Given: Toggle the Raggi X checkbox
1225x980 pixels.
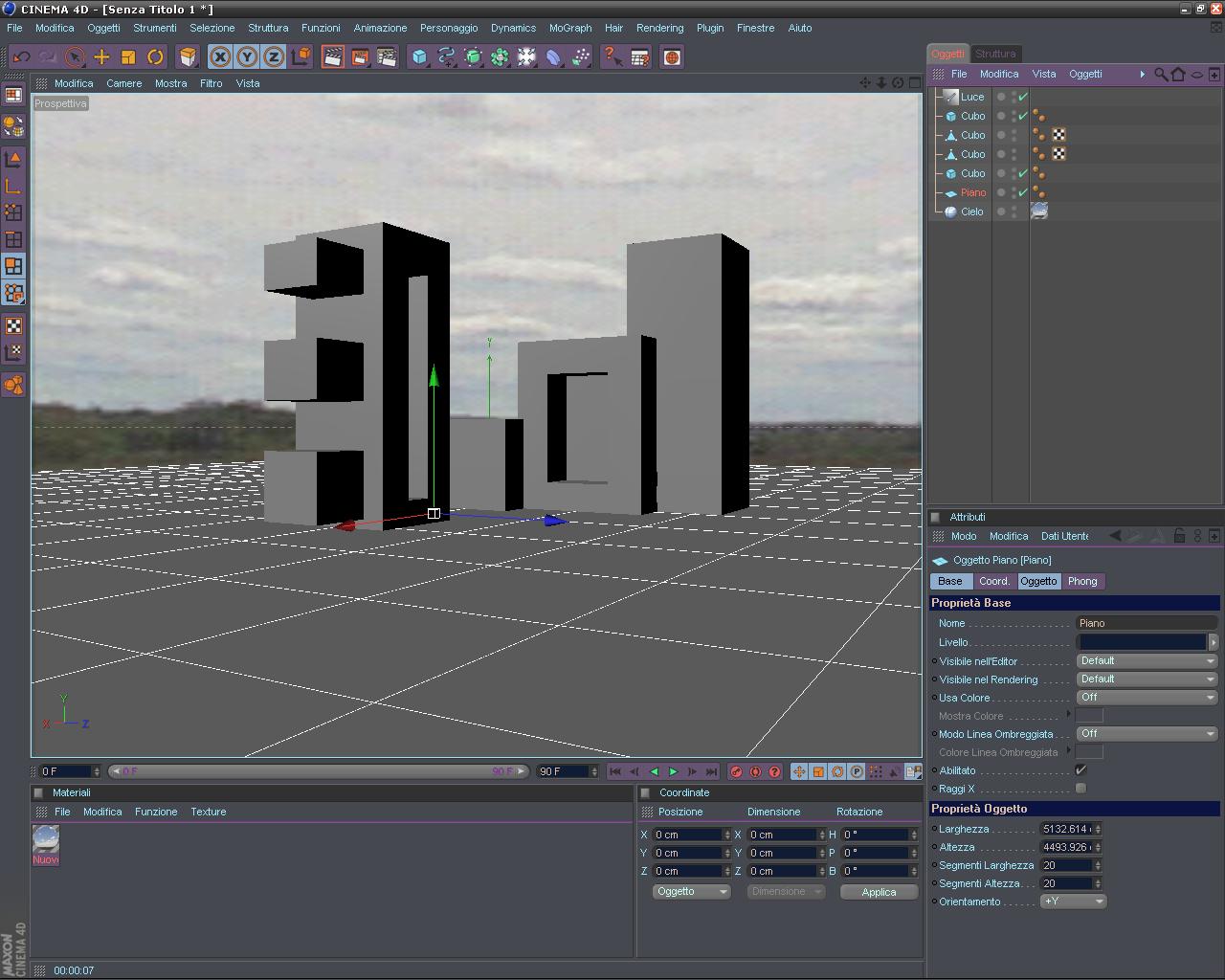Looking at the screenshot, I should [1080, 789].
